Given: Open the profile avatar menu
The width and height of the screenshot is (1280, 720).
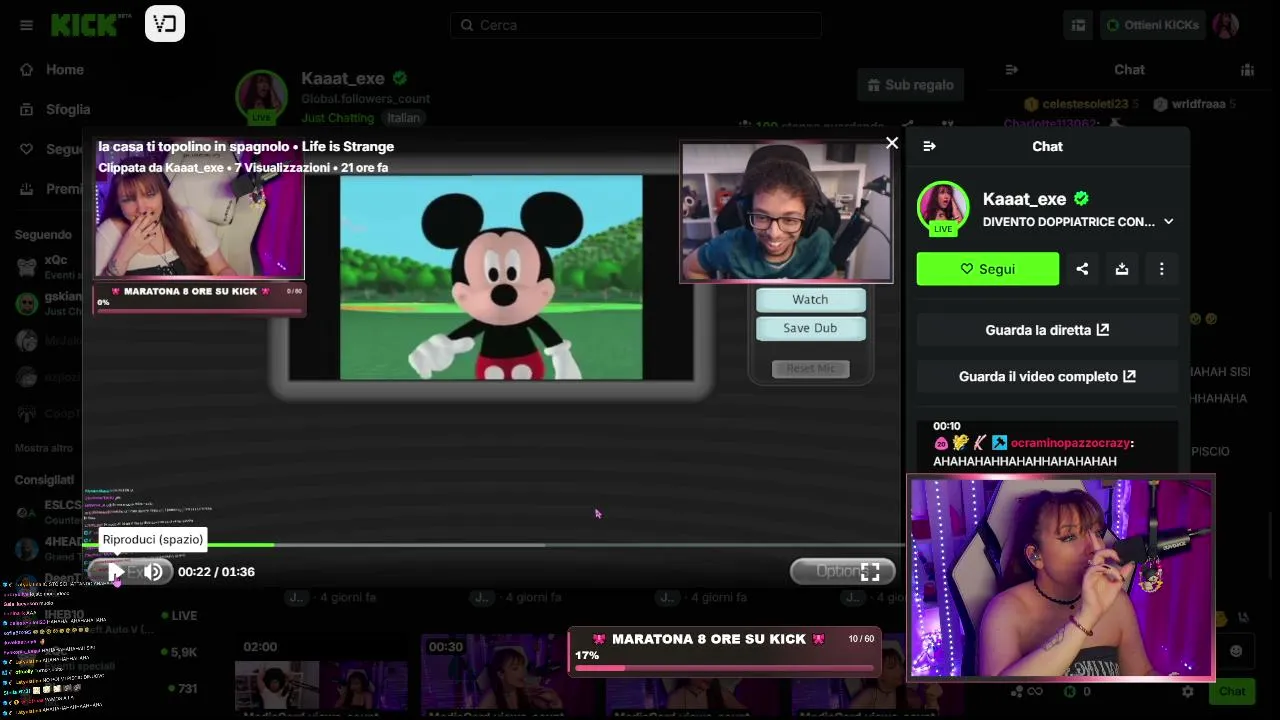Looking at the screenshot, I should pyautogui.click(x=1226, y=25).
